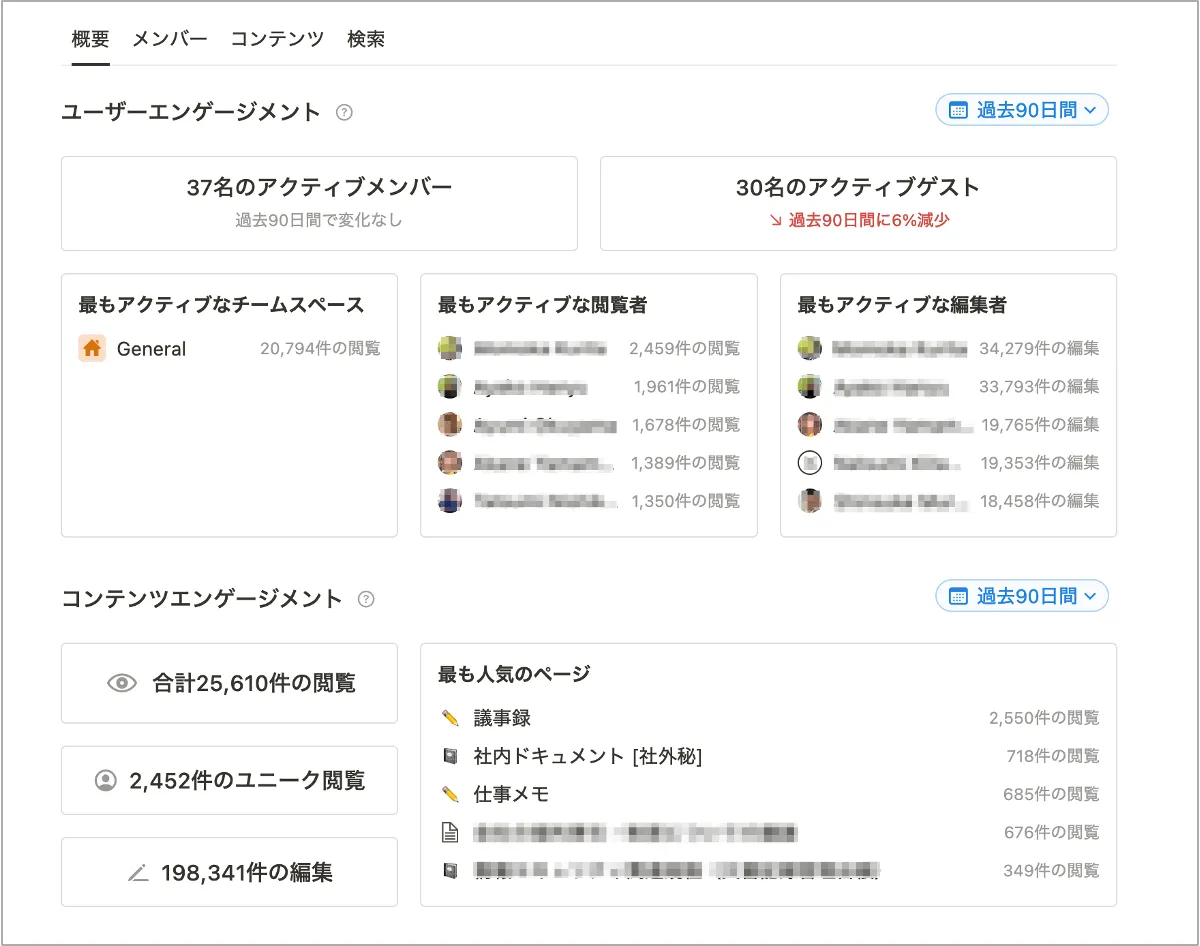The height and width of the screenshot is (946, 1200).
Task: Click avatar of editor with 19,765件の編集
Action: [x=810, y=424]
